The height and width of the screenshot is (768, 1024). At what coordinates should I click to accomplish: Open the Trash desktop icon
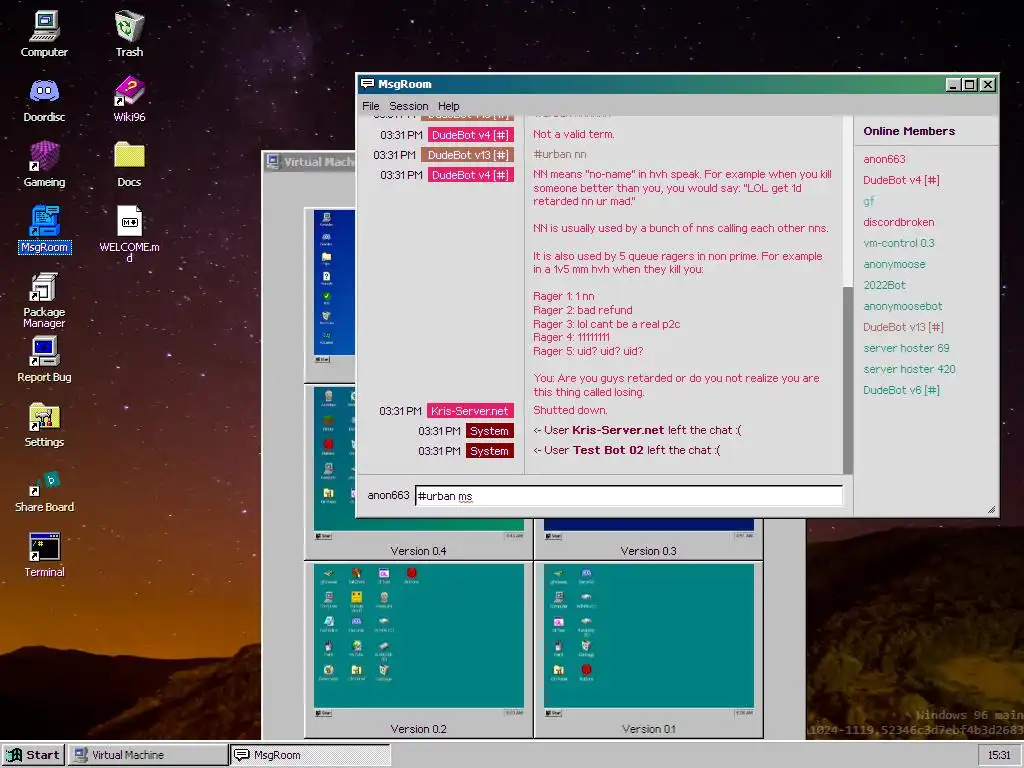coord(129,34)
